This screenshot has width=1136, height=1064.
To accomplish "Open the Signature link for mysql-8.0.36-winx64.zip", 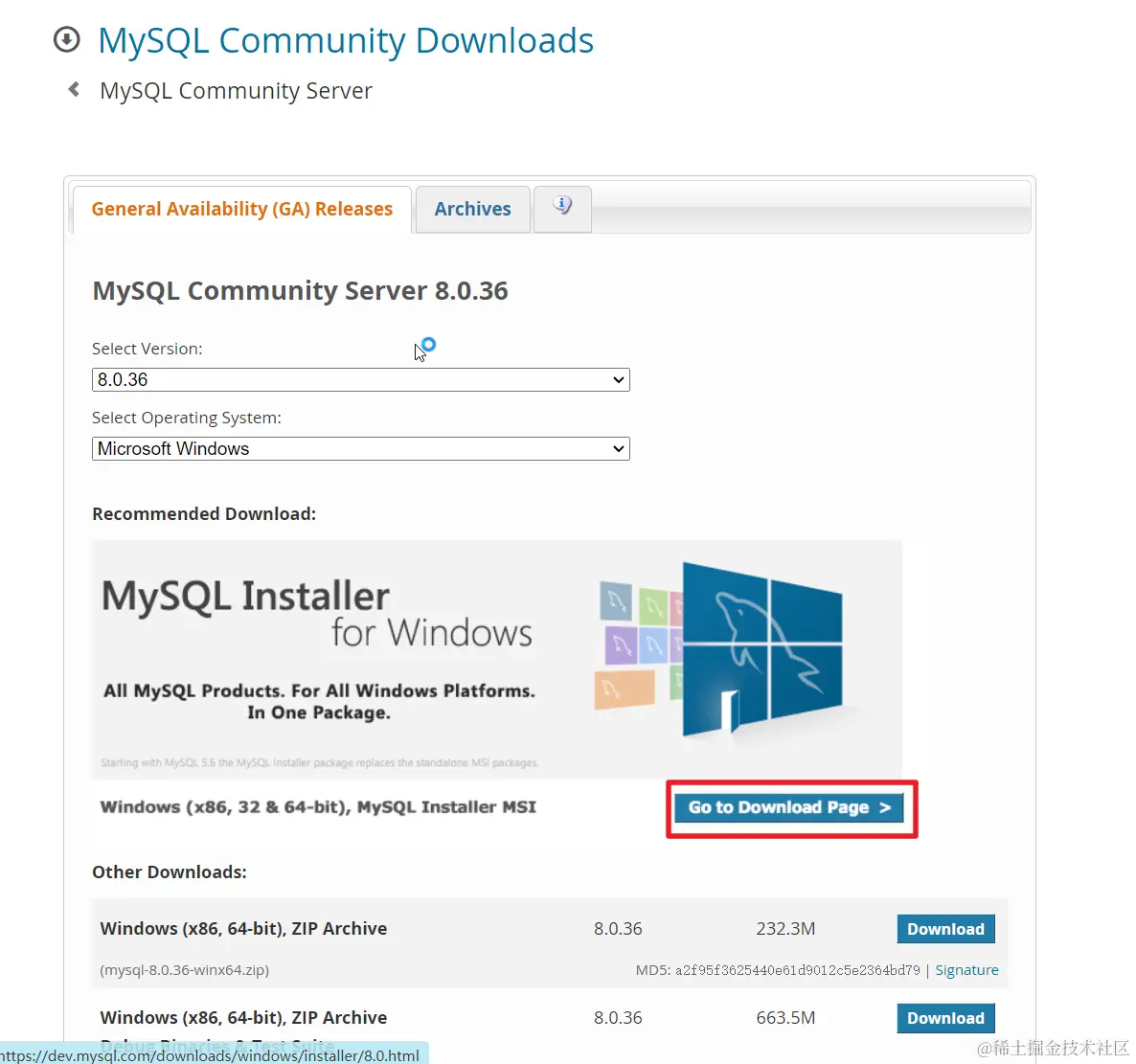I will click(966, 970).
